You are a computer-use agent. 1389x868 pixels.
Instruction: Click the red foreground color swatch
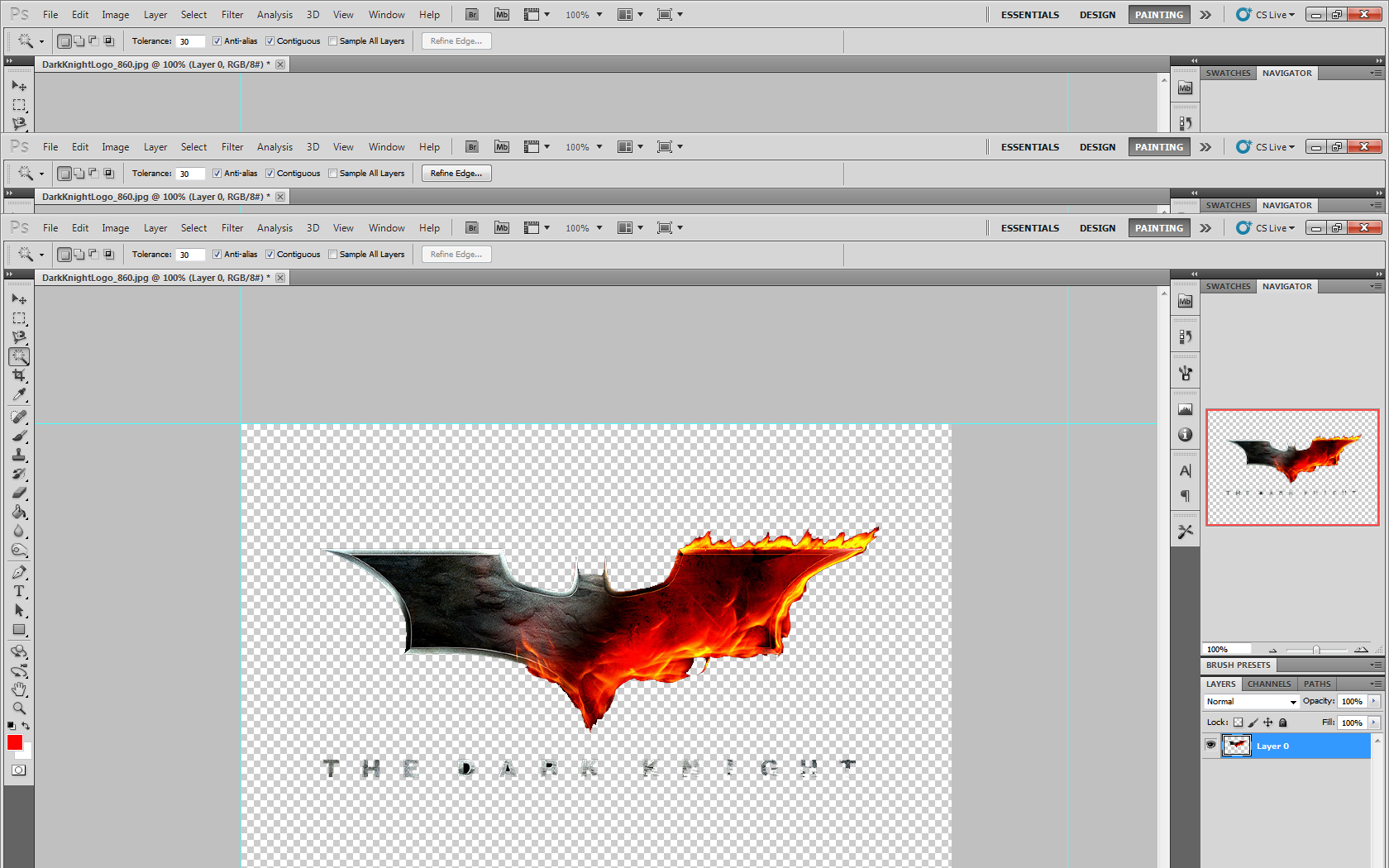[15, 742]
